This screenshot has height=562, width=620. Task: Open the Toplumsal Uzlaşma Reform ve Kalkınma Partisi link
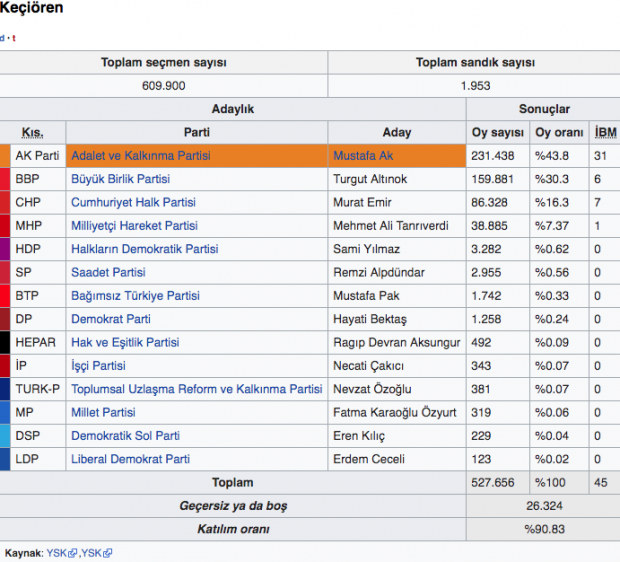(196, 389)
